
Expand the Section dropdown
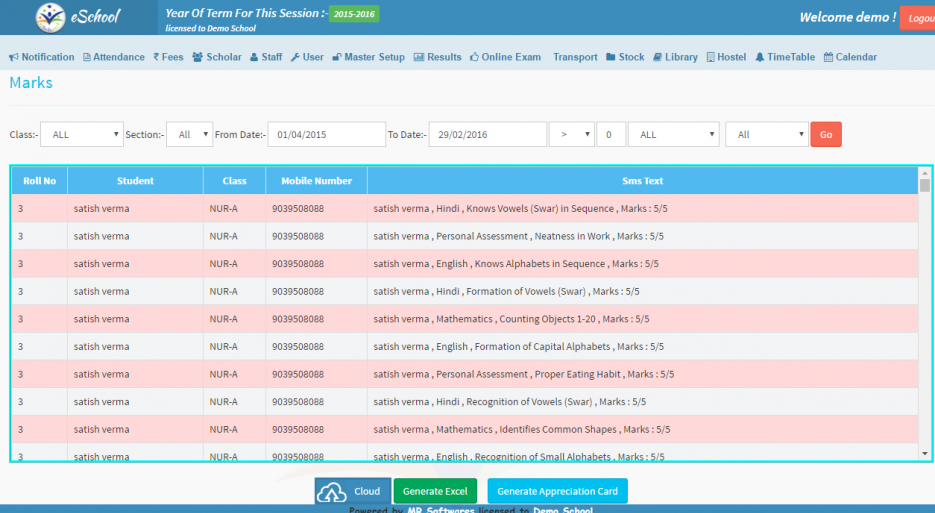(189, 134)
